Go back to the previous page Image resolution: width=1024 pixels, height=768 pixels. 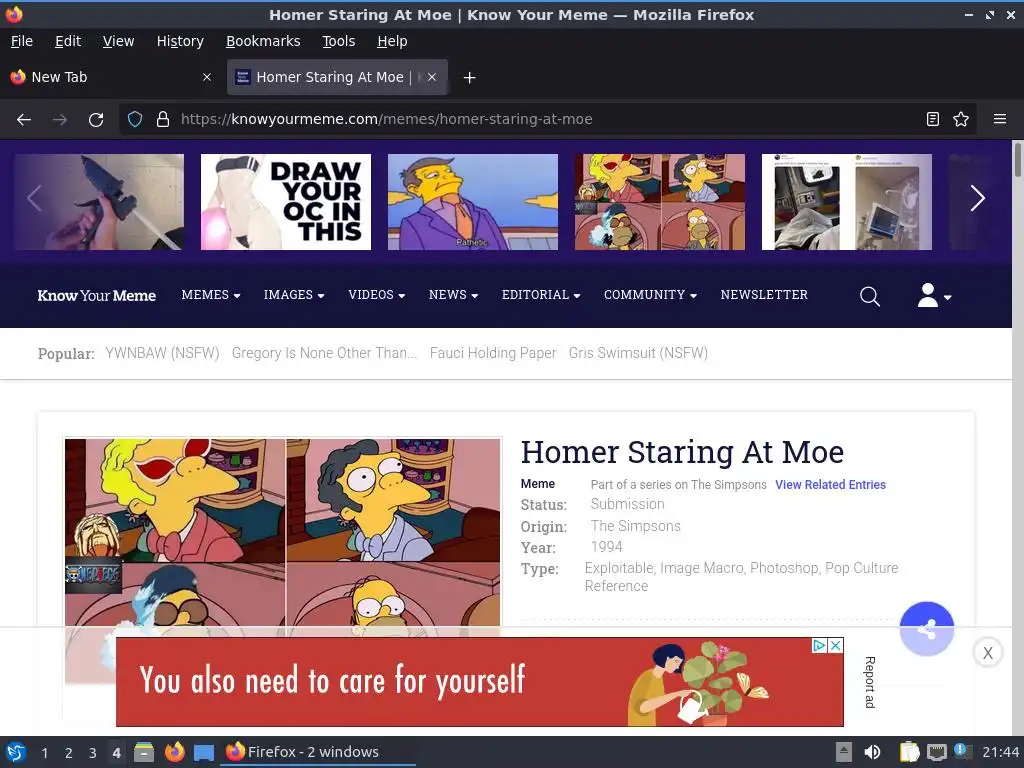click(x=24, y=120)
